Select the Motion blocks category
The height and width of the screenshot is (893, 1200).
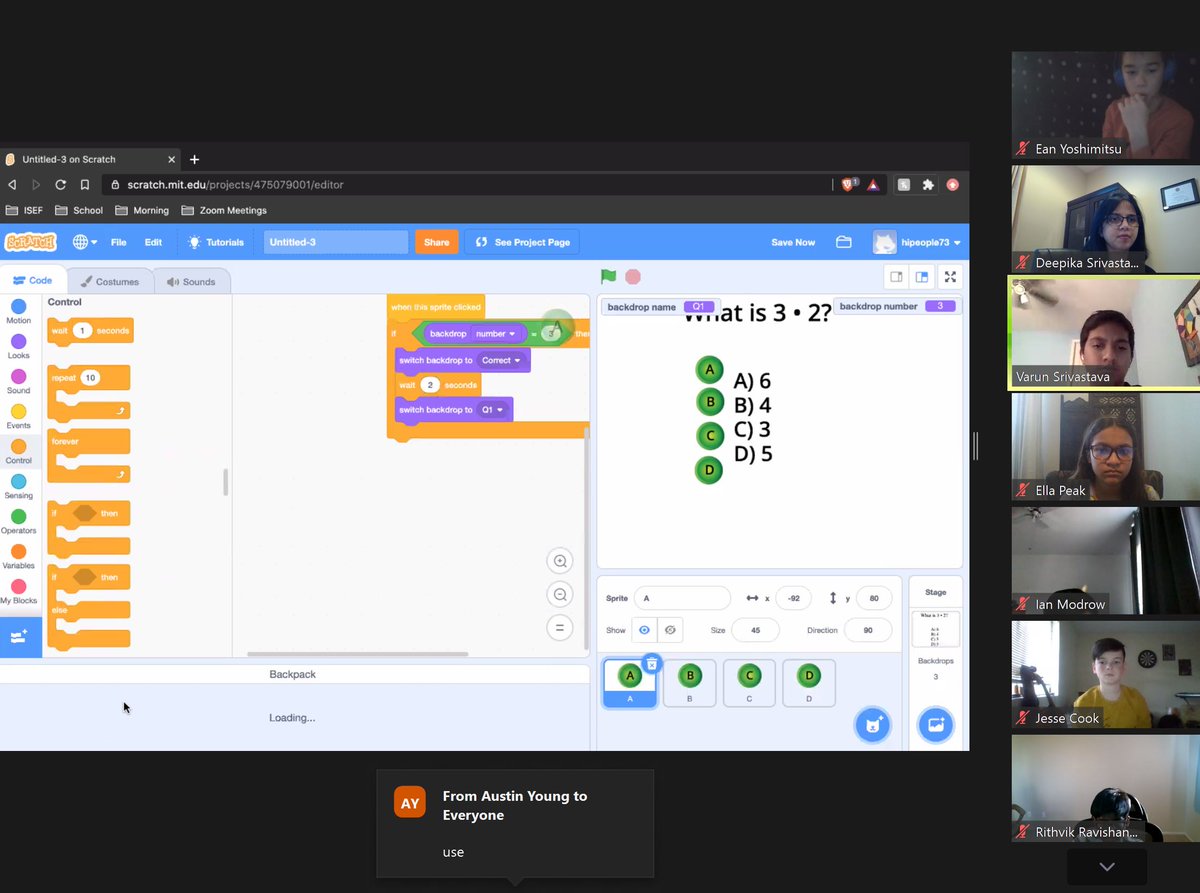[19, 314]
